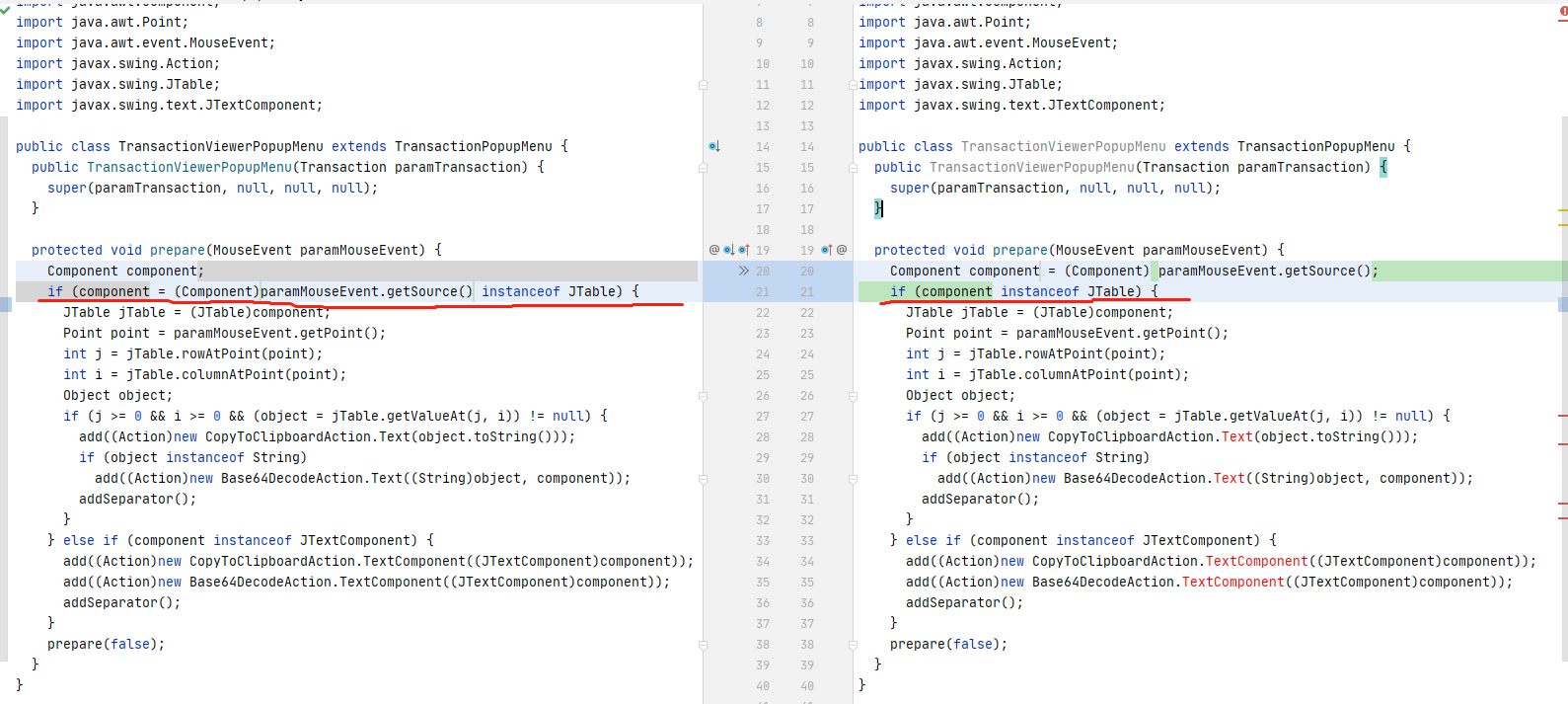Click line number 21 in left gutter
Screen dimensions: 1568x704
[763, 292]
